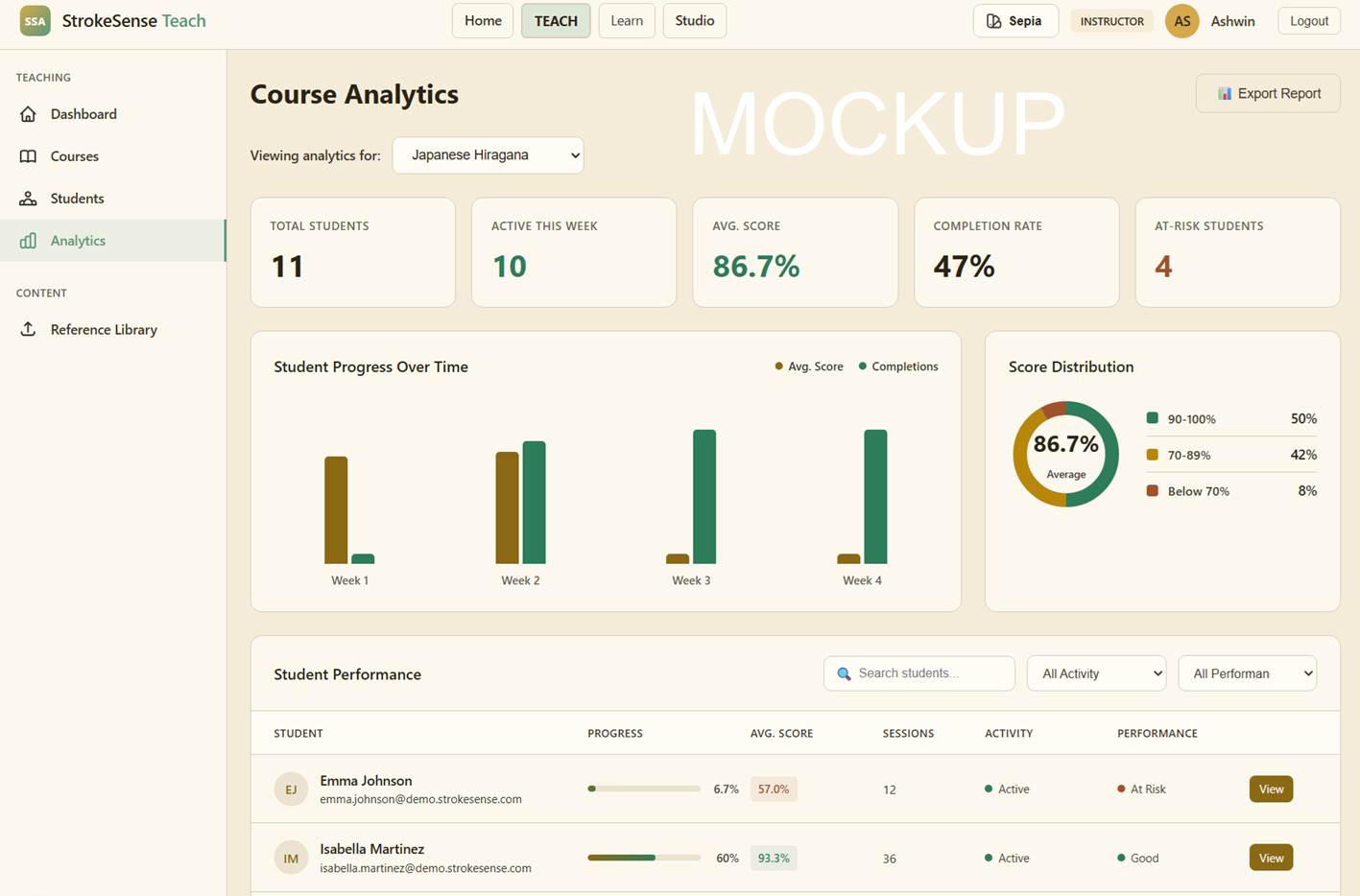Click the Export Report button
The width and height of the screenshot is (1360, 896).
click(x=1267, y=93)
